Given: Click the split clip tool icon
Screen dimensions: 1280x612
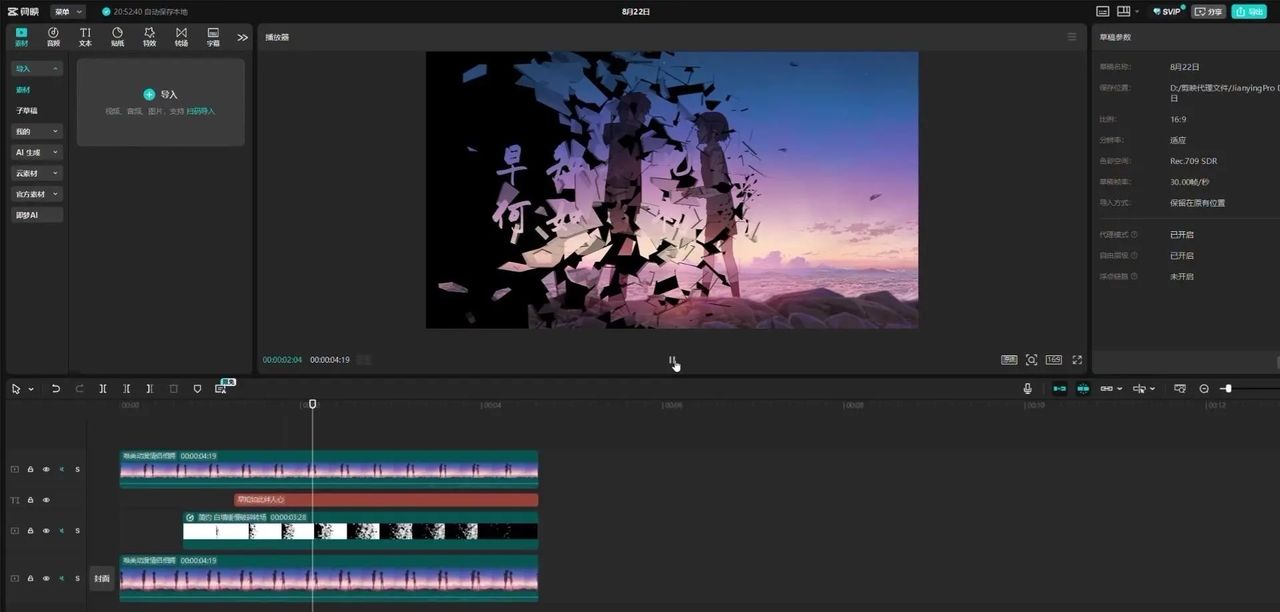Looking at the screenshot, I should coord(103,389).
